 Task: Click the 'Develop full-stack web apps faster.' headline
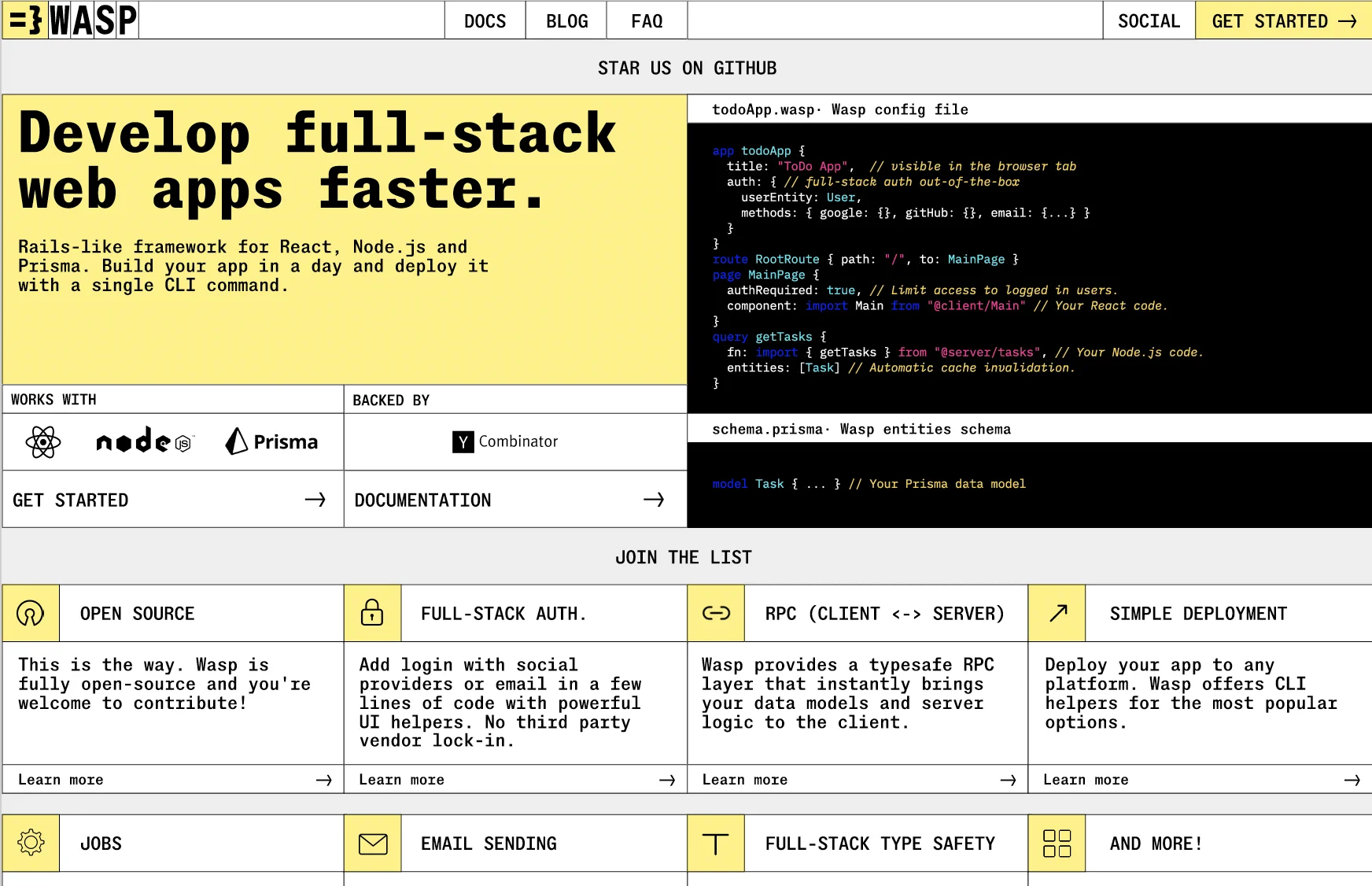(x=317, y=161)
